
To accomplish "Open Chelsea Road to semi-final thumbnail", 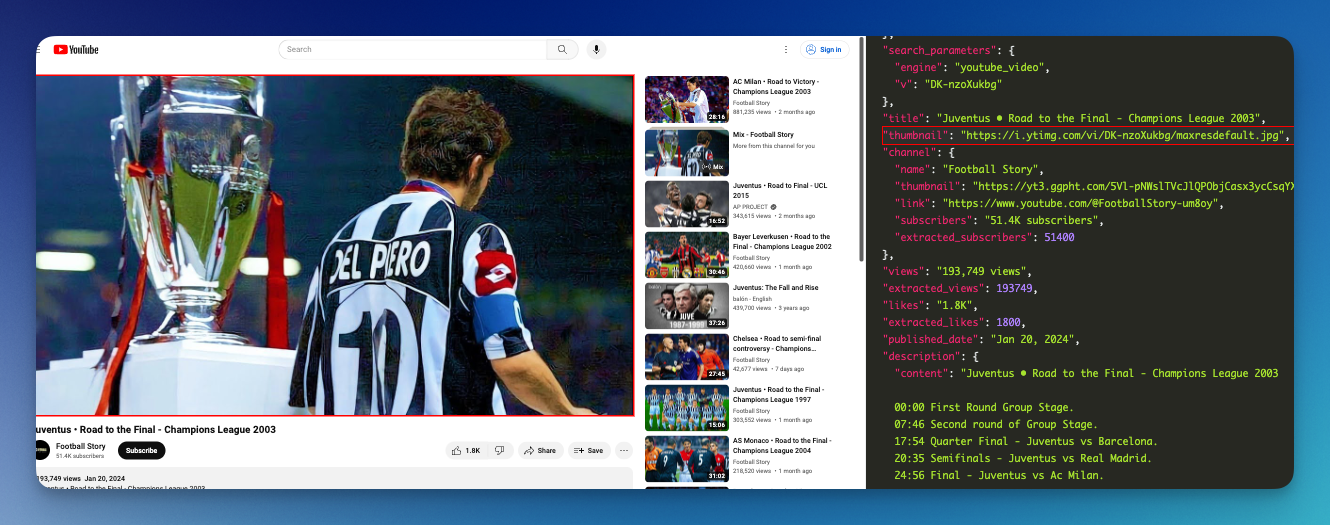I will click(x=687, y=357).
